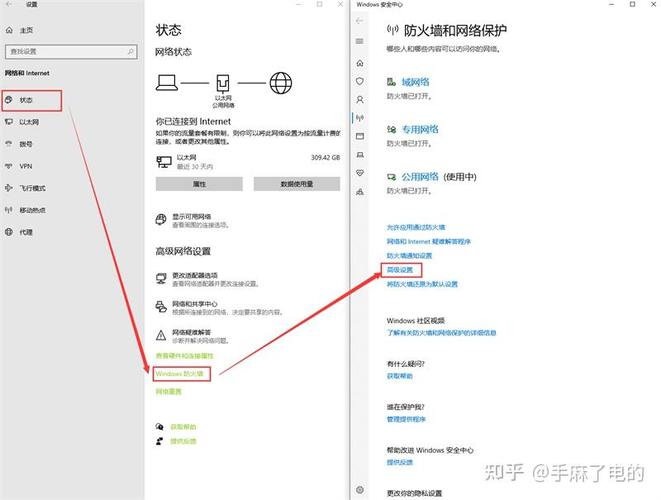
Task: Open 网络和共享中心
Action: pyautogui.click(x=219, y=308)
